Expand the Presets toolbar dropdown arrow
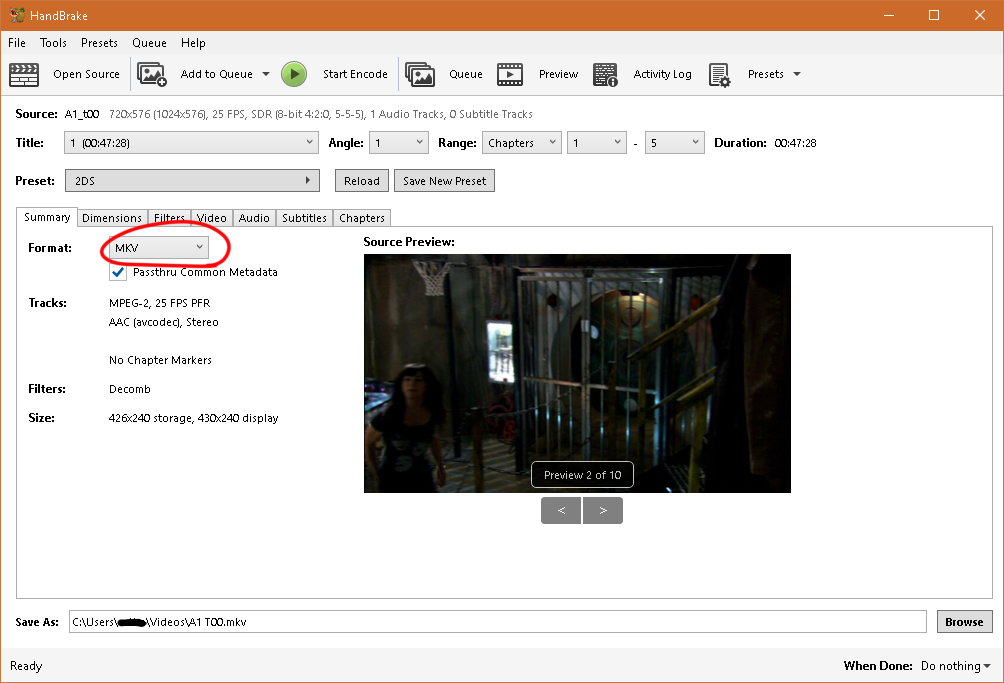The image size is (1004, 683). tap(797, 74)
